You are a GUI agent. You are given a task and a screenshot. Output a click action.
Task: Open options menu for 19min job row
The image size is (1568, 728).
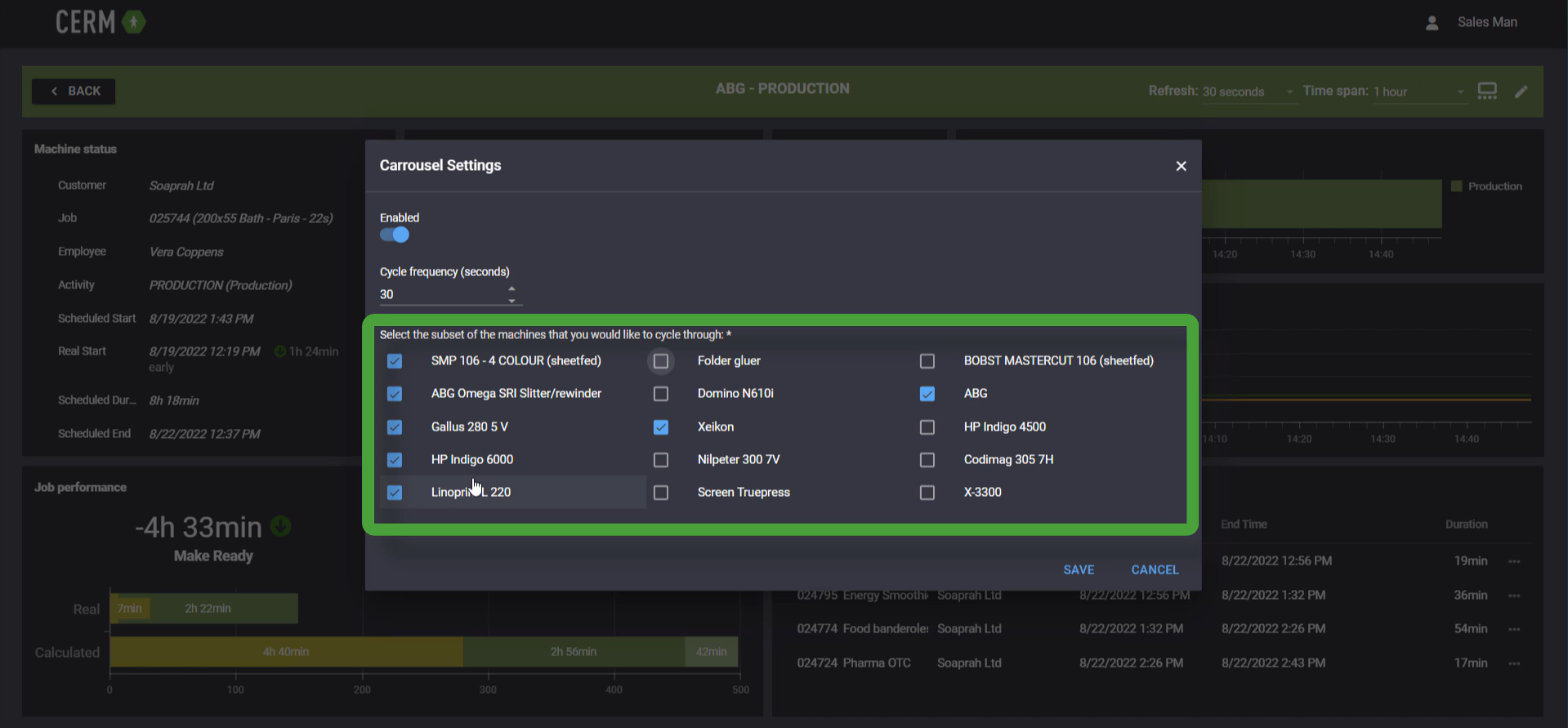click(1514, 561)
